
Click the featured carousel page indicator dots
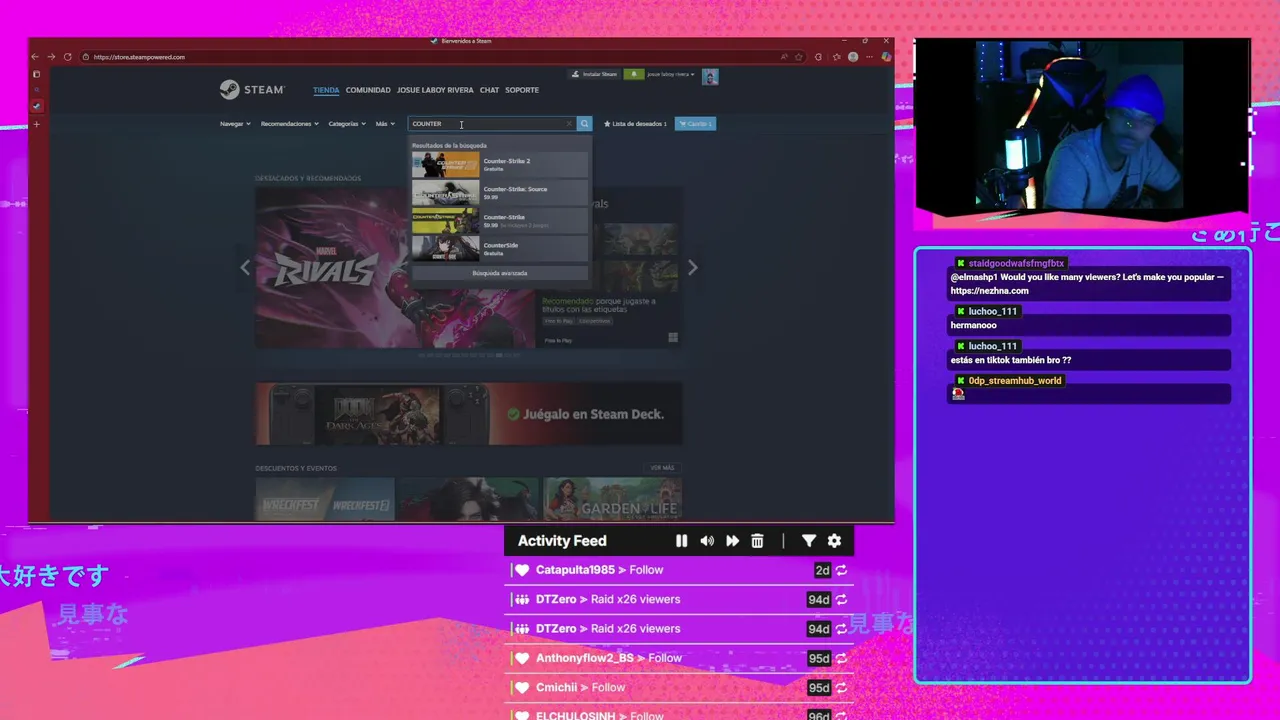click(469, 355)
